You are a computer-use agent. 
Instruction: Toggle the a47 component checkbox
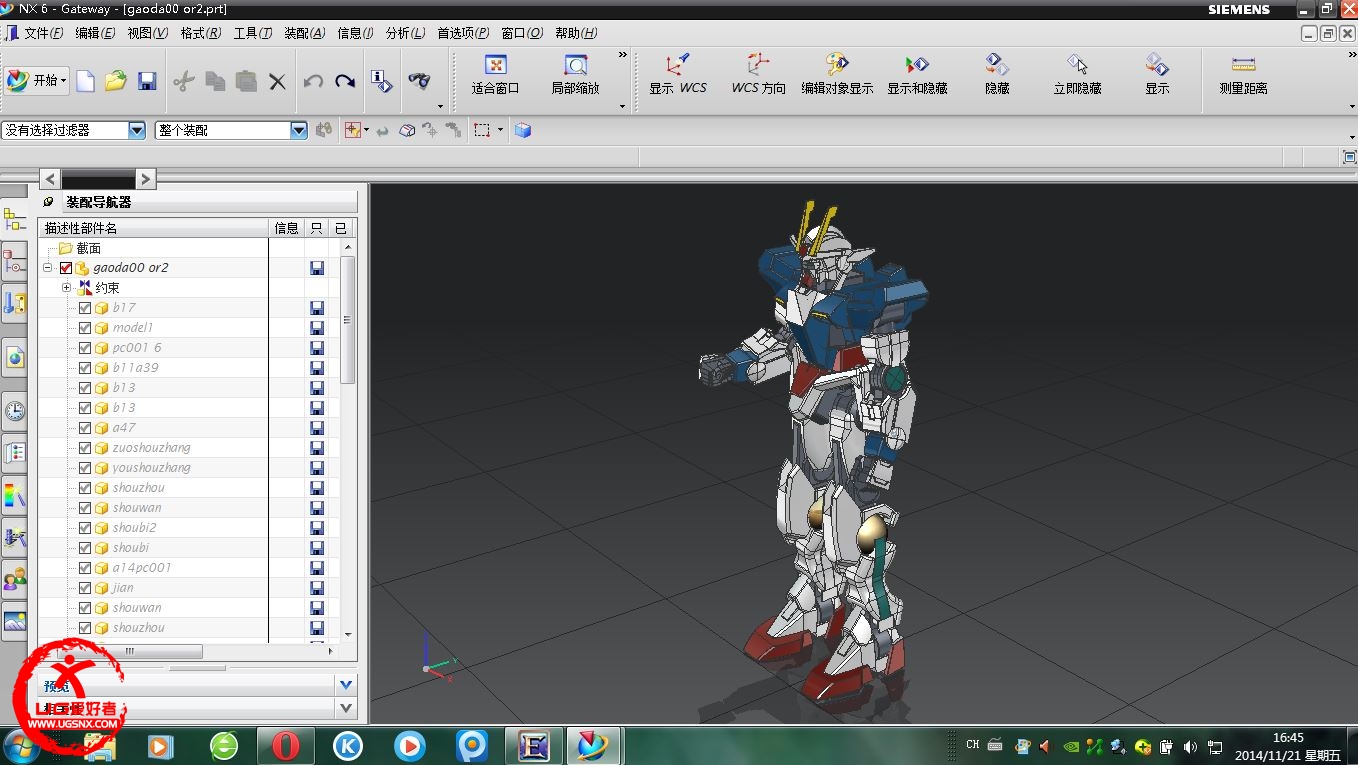tap(85, 428)
